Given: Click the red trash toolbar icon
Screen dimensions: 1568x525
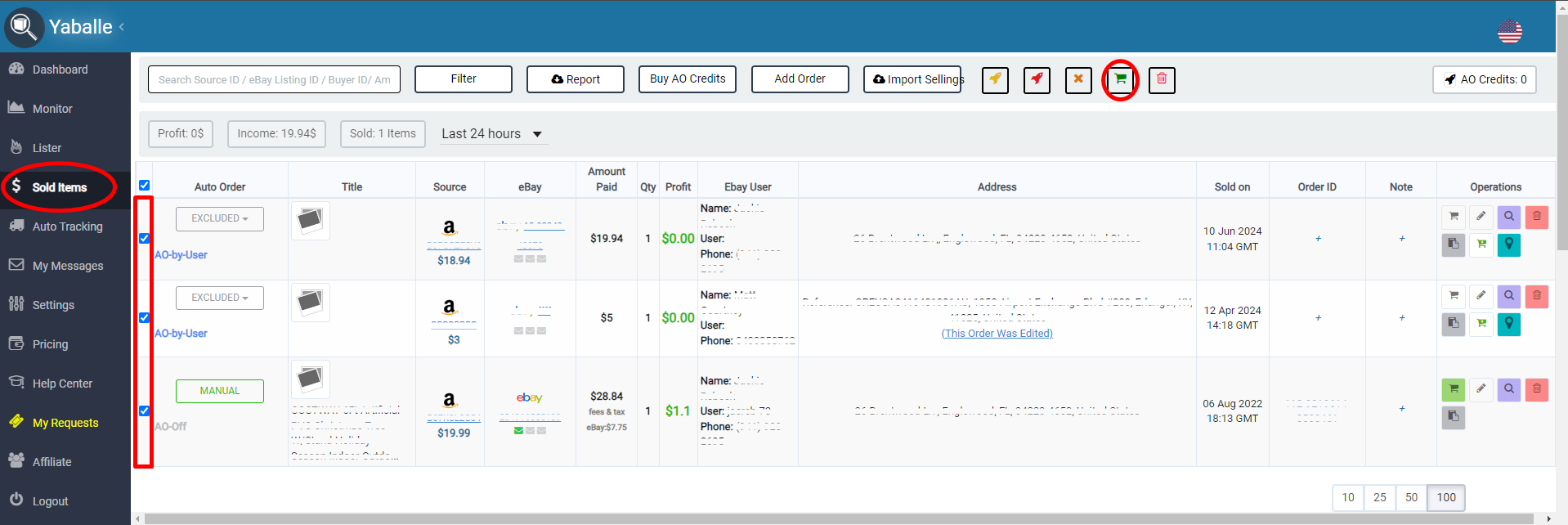Looking at the screenshot, I should [x=1162, y=79].
